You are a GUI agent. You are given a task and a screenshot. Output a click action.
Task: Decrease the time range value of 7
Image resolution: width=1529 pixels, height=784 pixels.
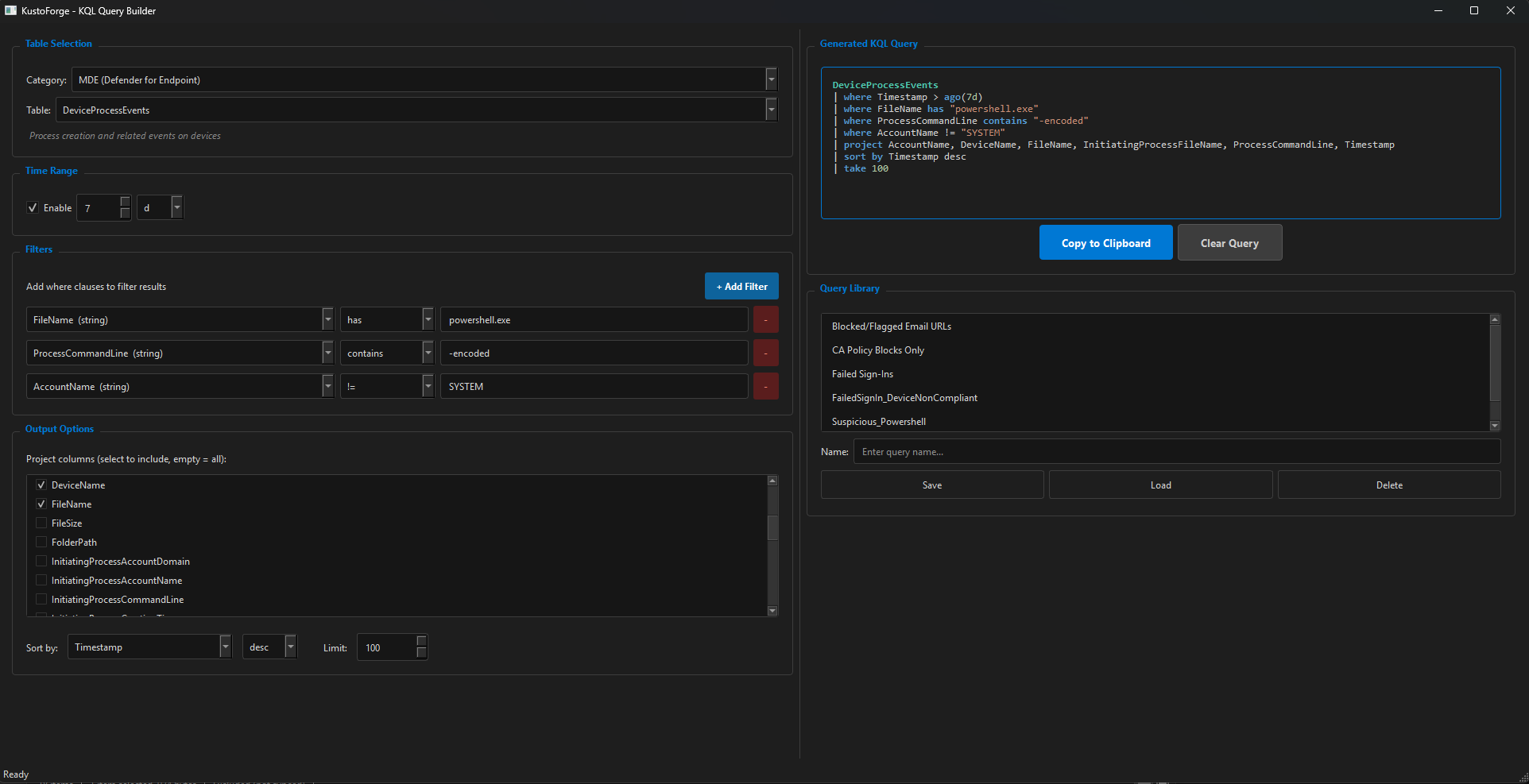125,213
